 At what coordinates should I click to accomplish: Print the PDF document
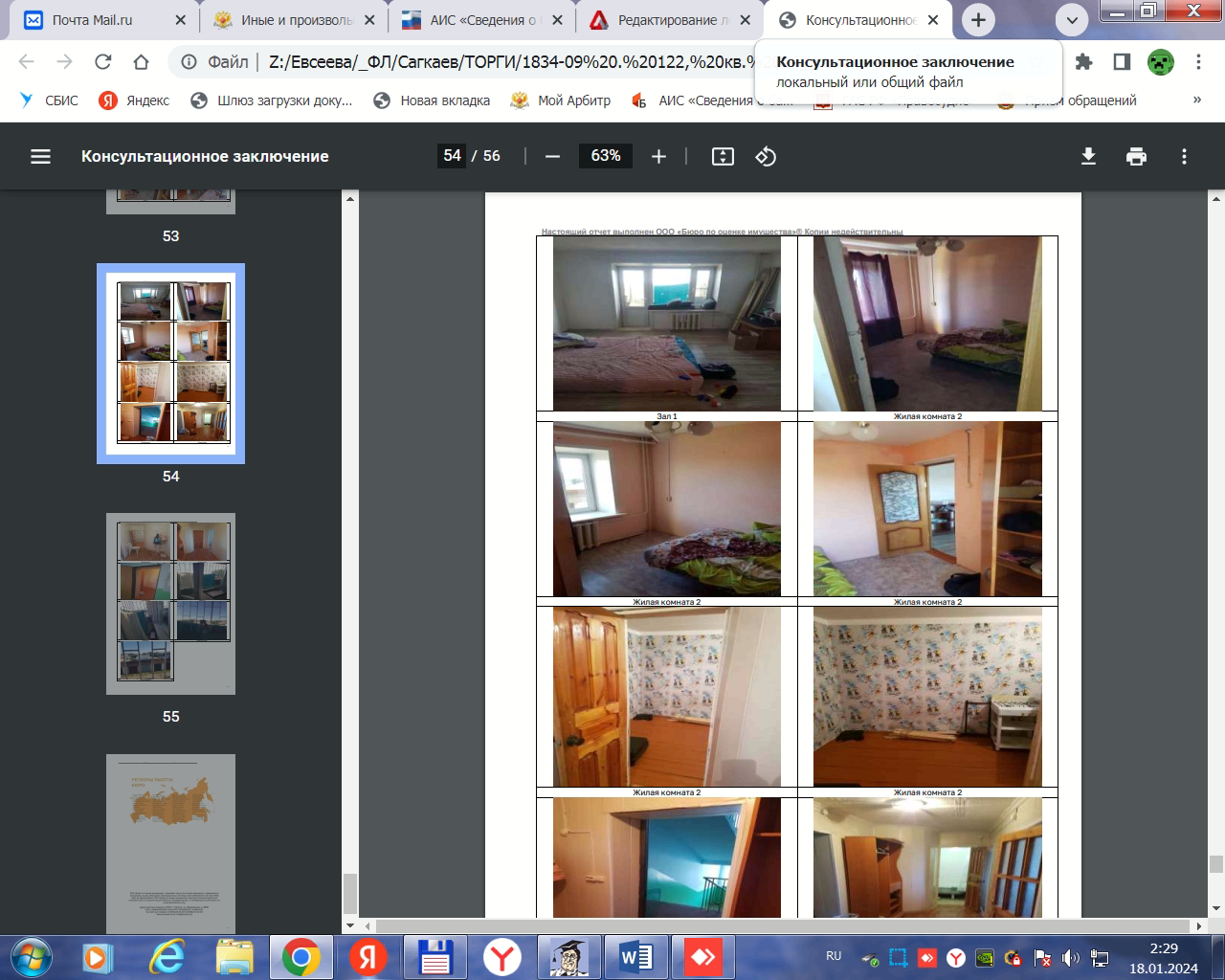click(1136, 156)
